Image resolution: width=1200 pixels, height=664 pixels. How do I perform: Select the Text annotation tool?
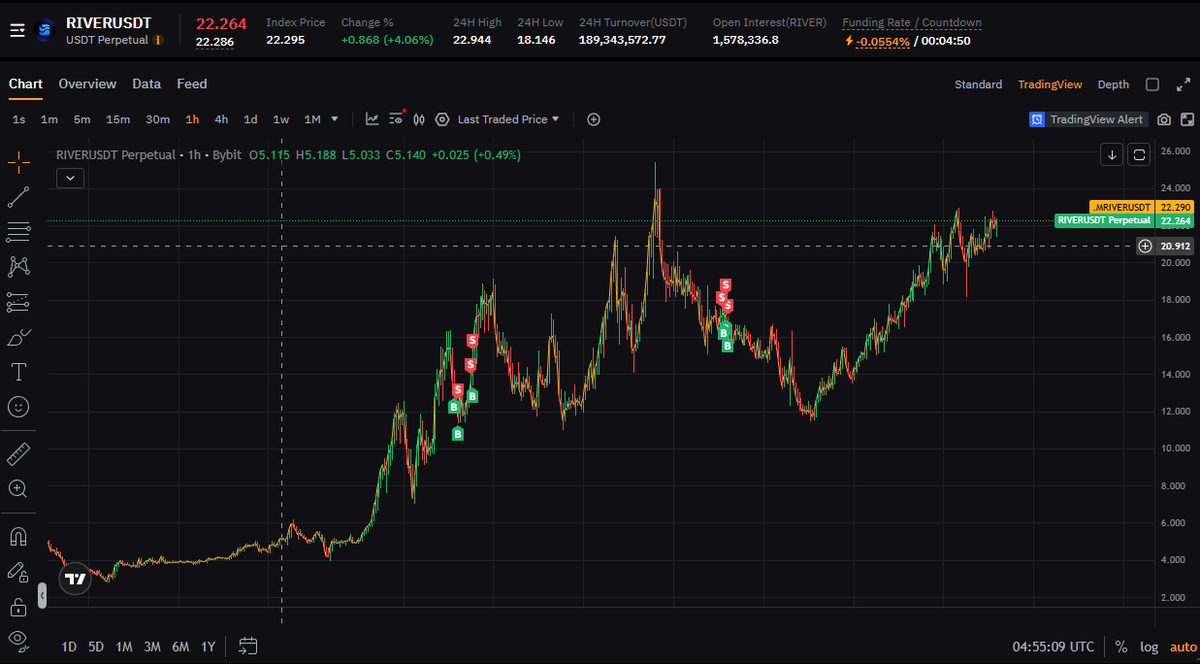tap(18, 372)
